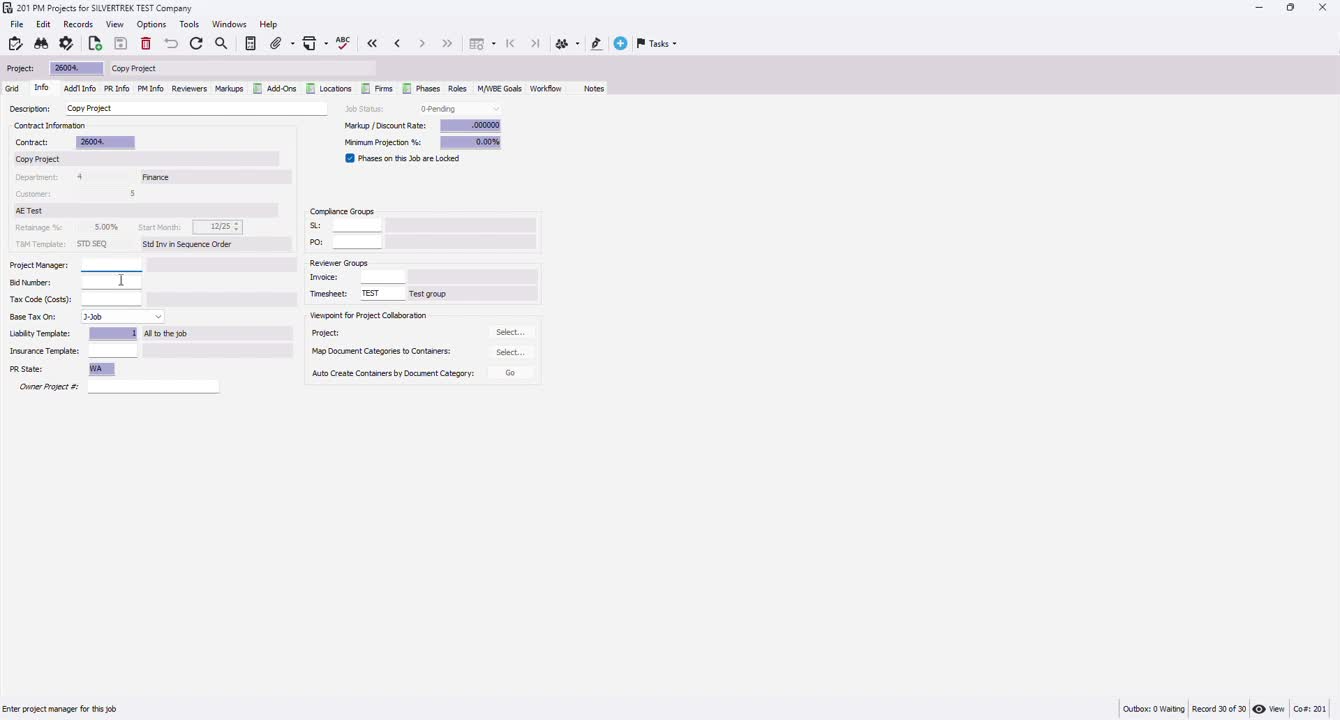
Task: Switch to the M/WBE Goals tab
Action: [x=500, y=89]
